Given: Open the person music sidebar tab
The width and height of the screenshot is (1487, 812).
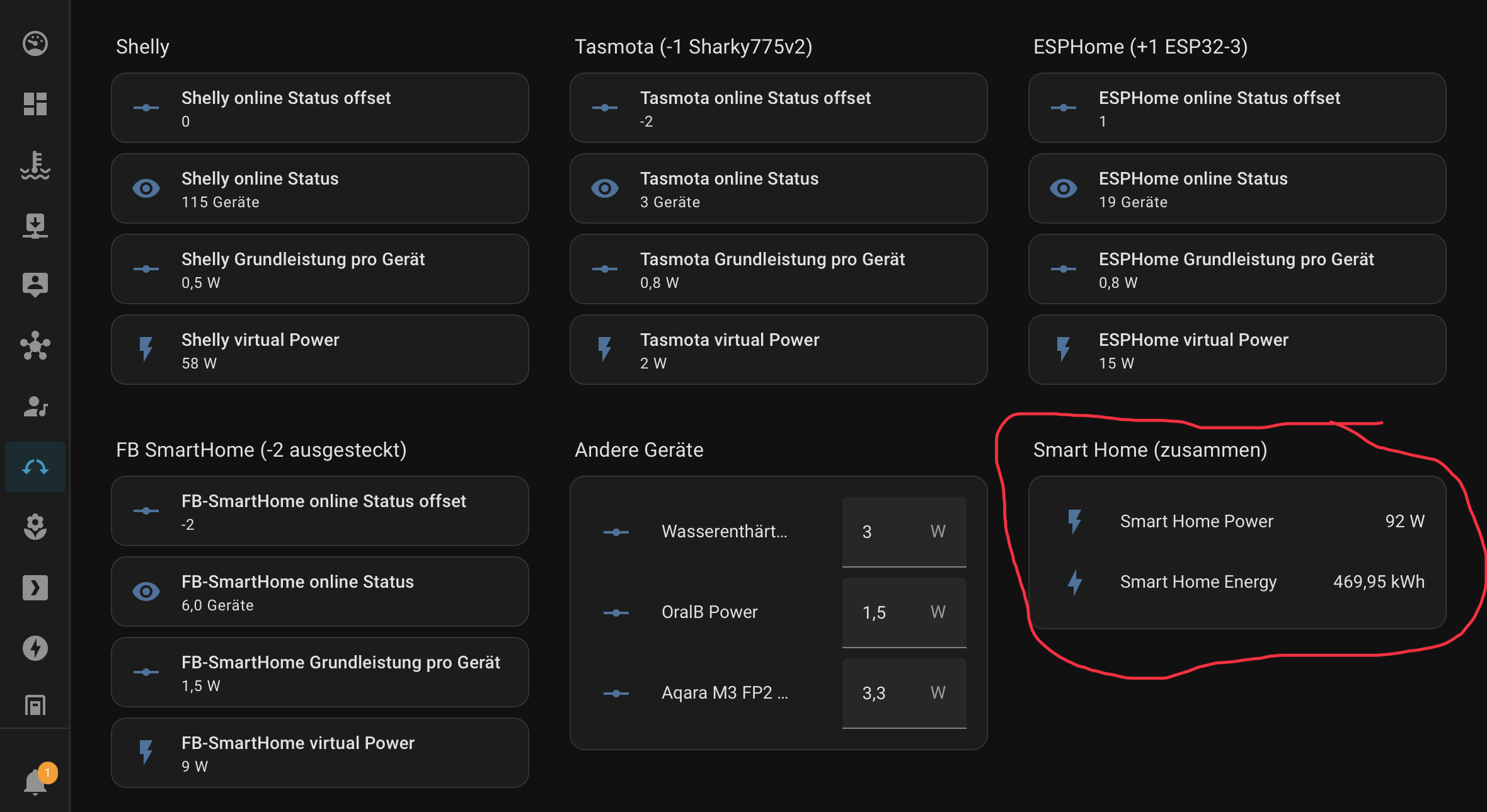Looking at the screenshot, I should pos(35,406).
